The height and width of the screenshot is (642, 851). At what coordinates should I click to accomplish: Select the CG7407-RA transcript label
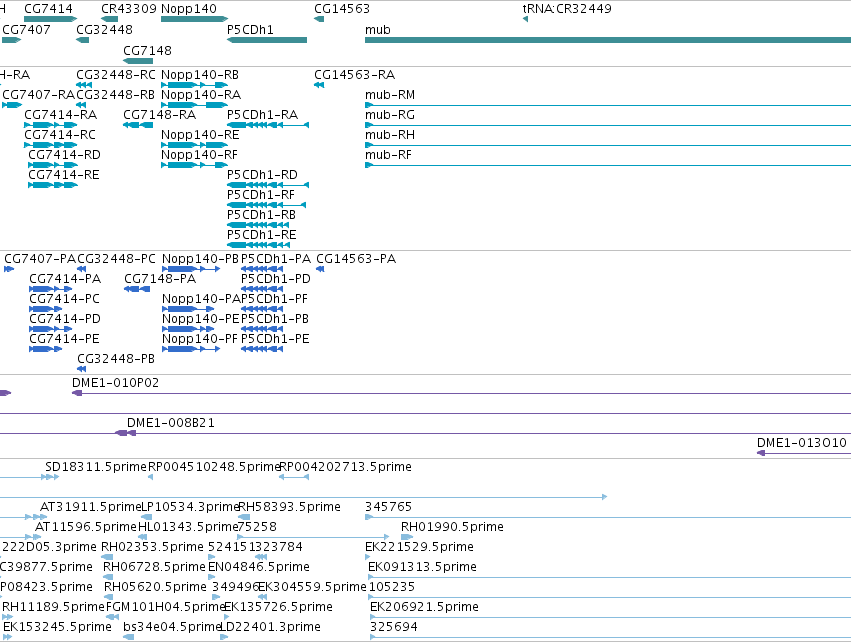[39, 95]
